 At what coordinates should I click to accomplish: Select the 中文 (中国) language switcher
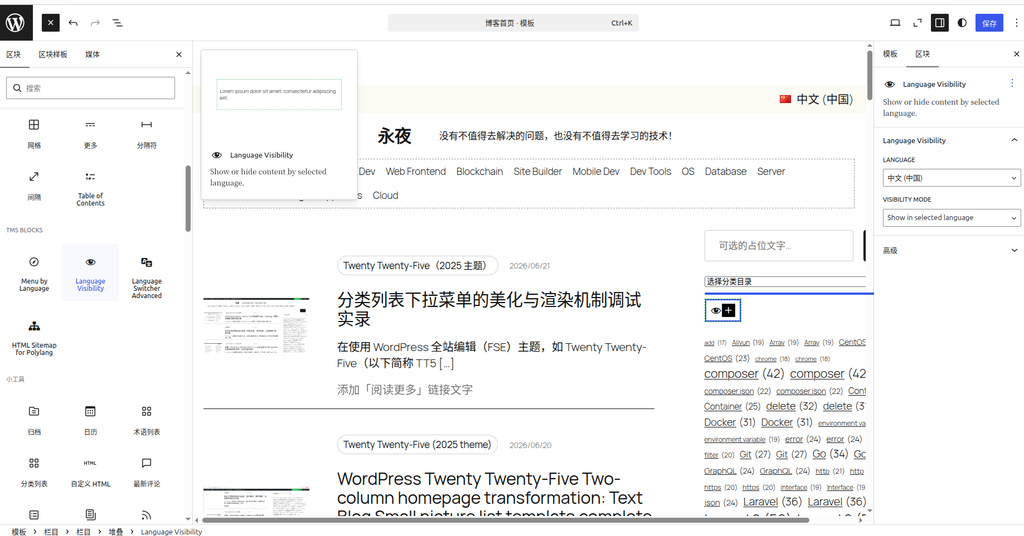tap(816, 99)
